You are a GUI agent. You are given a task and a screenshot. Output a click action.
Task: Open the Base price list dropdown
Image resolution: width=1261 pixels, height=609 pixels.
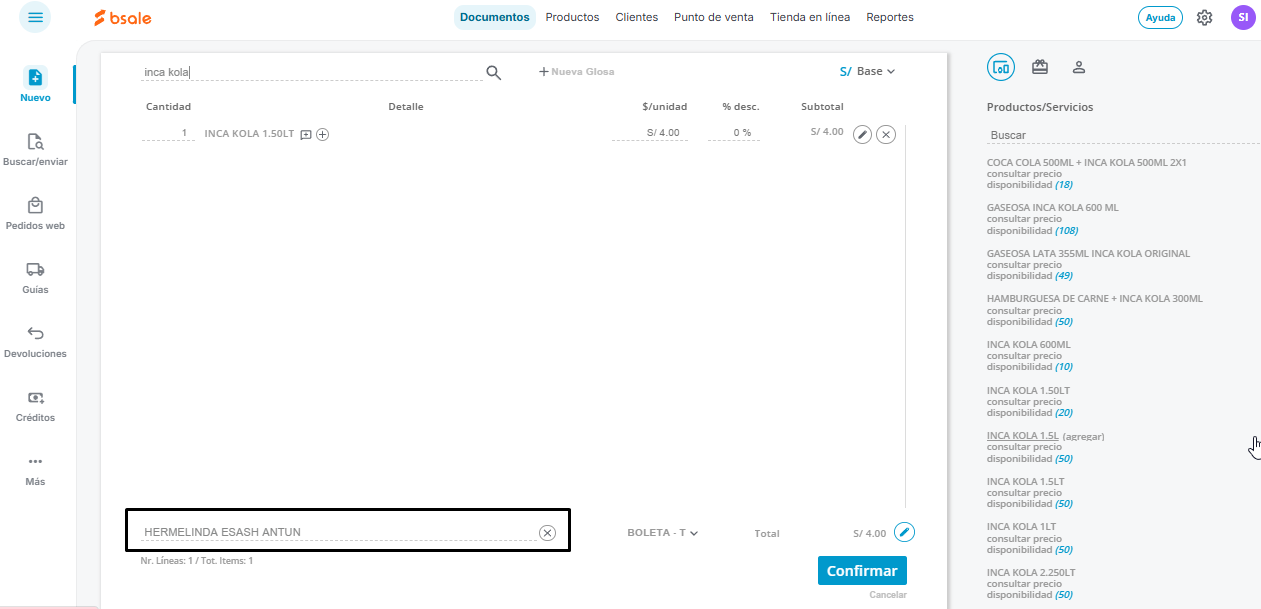(x=868, y=72)
